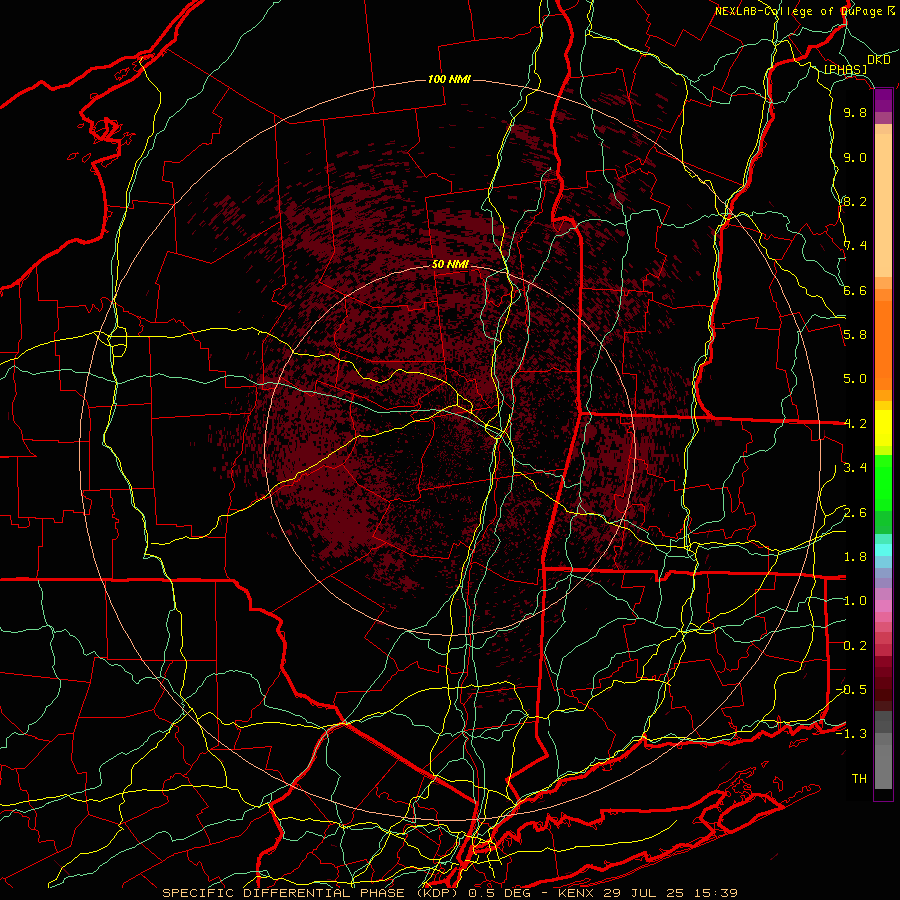Click the [PHAS] unit label
Screen dimensions: 900x900
coord(845,69)
